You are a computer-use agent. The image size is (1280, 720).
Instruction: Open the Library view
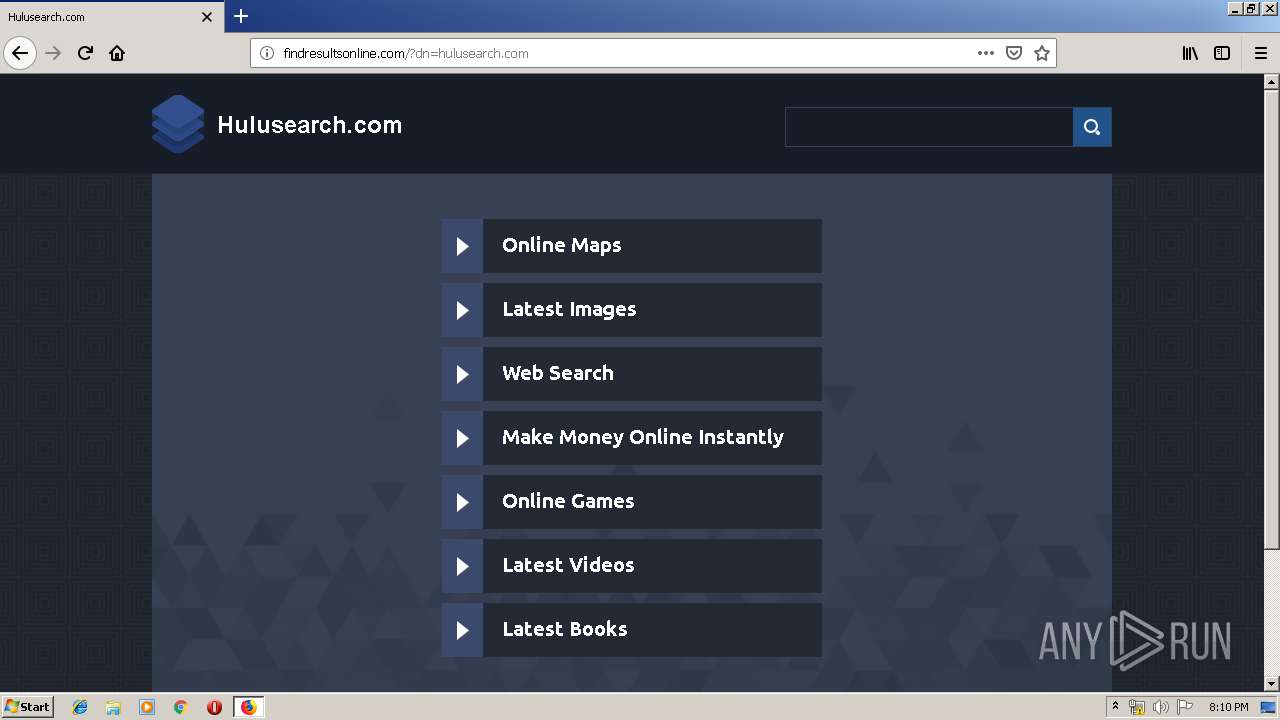pyautogui.click(x=1190, y=53)
